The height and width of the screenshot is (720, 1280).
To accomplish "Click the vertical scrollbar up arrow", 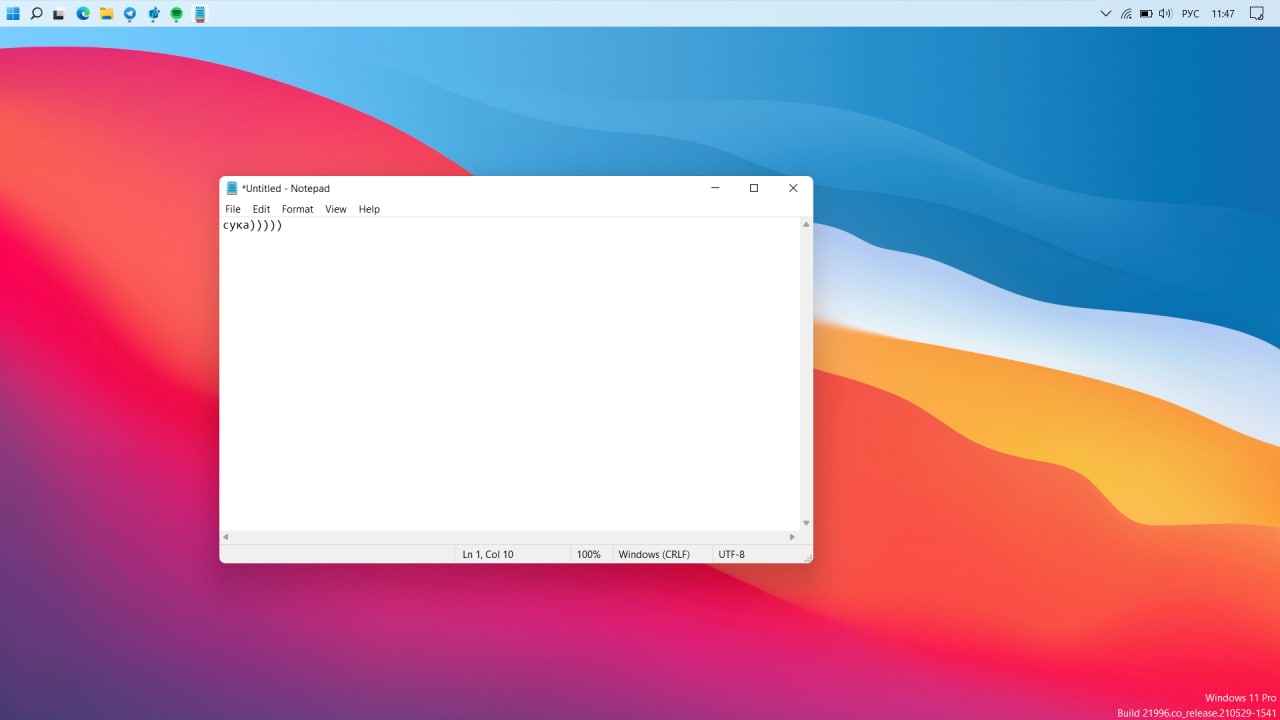I will pyautogui.click(x=806, y=224).
